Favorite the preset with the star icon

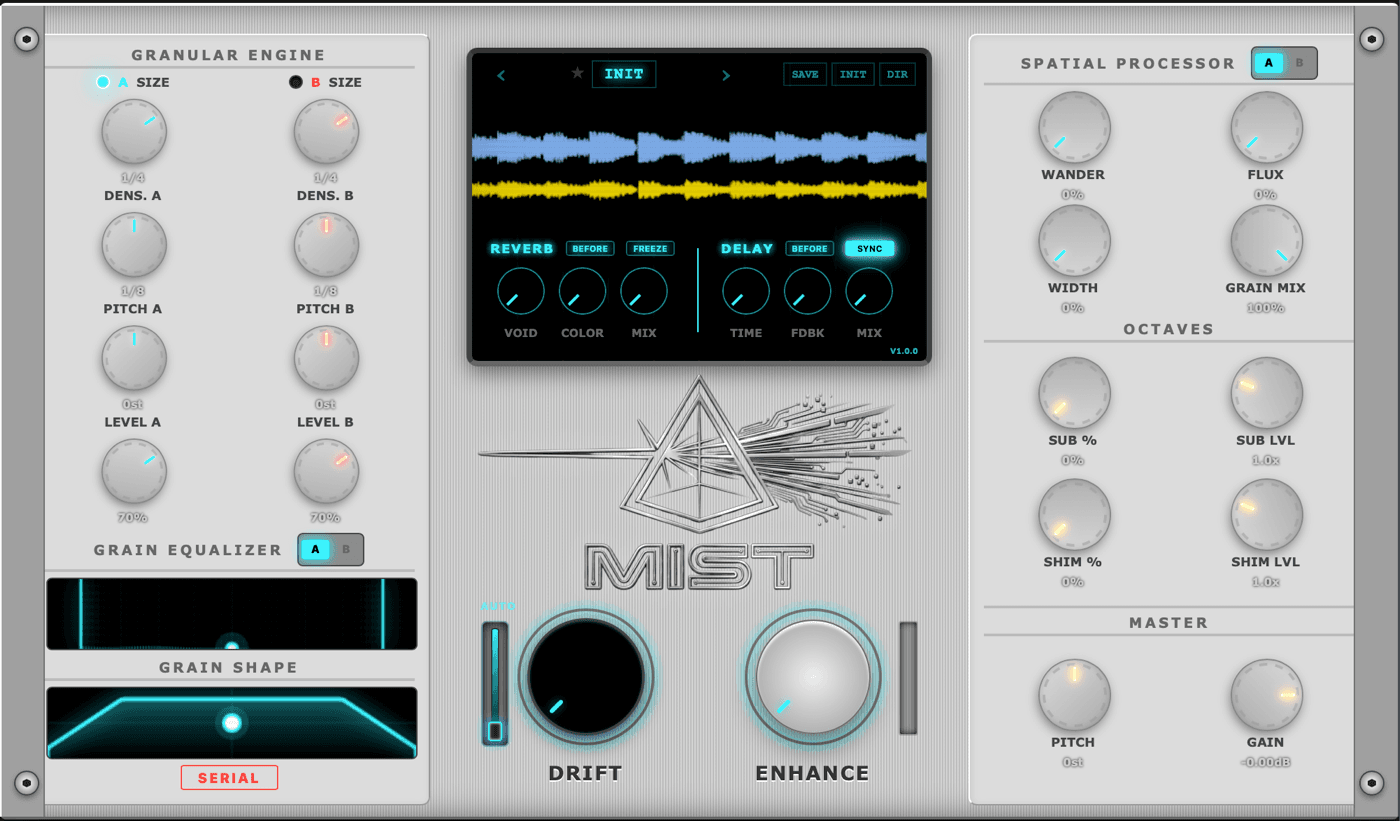pyautogui.click(x=577, y=73)
